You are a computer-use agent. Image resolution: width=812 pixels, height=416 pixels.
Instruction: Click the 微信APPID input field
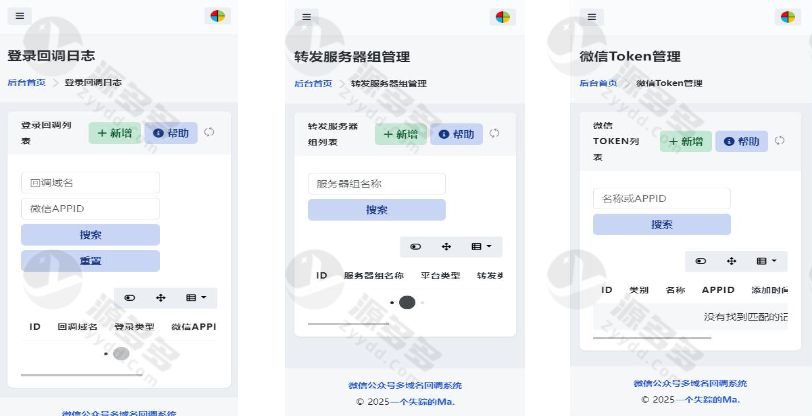pyautogui.click(x=91, y=209)
